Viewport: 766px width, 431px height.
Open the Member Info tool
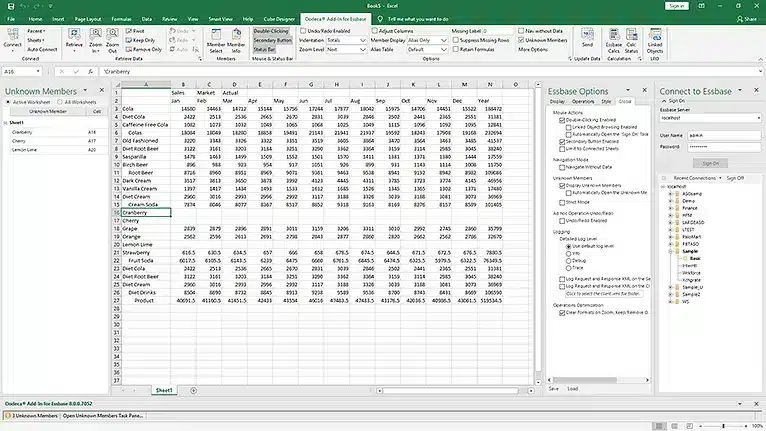(x=236, y=40)
